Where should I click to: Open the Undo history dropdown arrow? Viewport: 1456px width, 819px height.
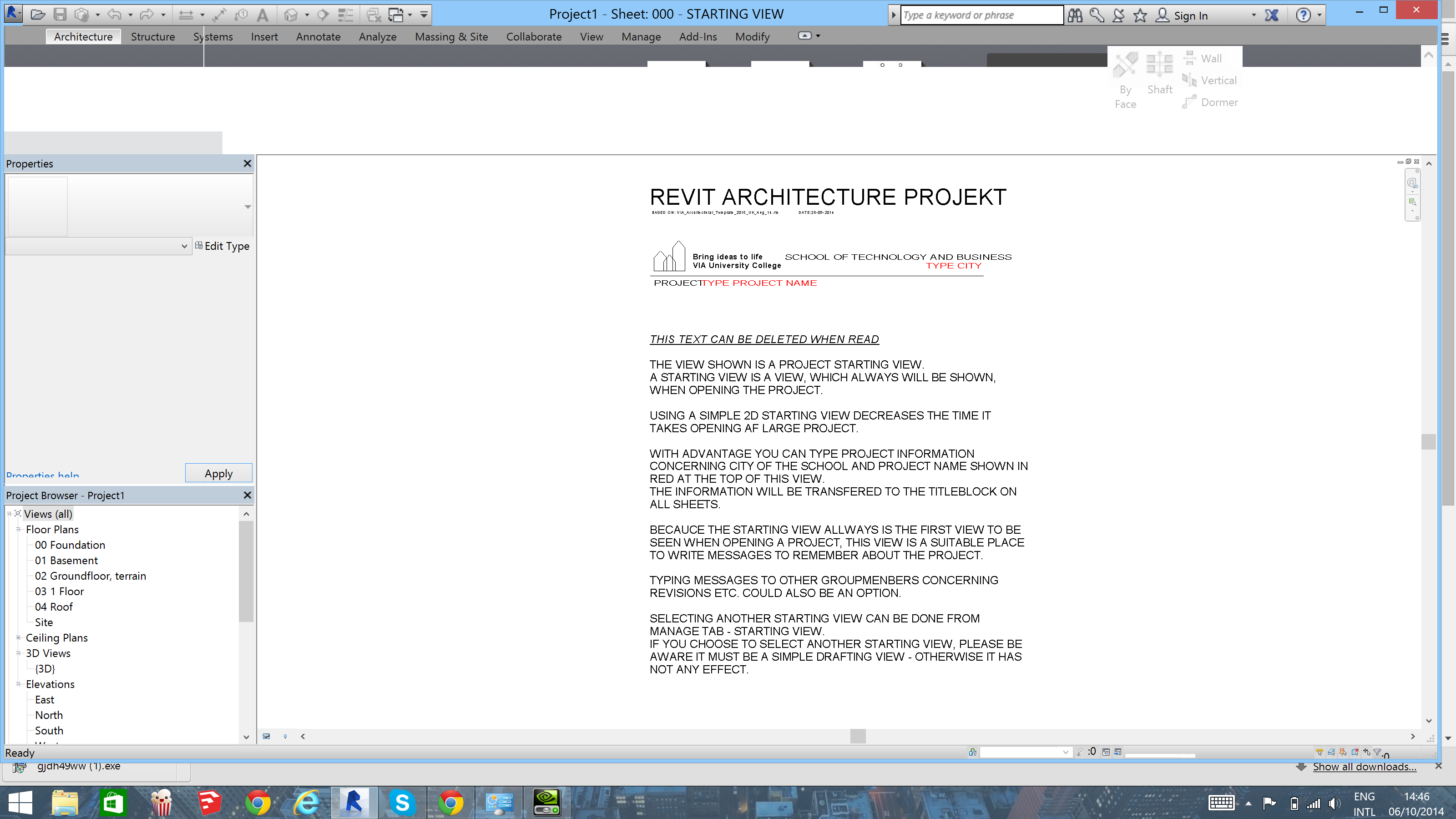click(130, 15)
